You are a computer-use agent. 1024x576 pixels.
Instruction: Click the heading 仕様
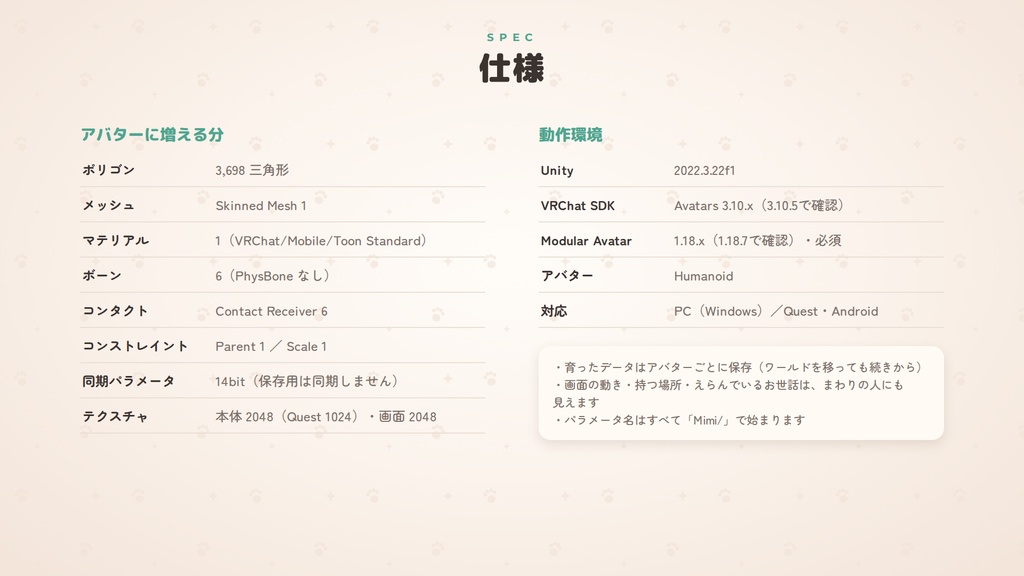(511, 68)
